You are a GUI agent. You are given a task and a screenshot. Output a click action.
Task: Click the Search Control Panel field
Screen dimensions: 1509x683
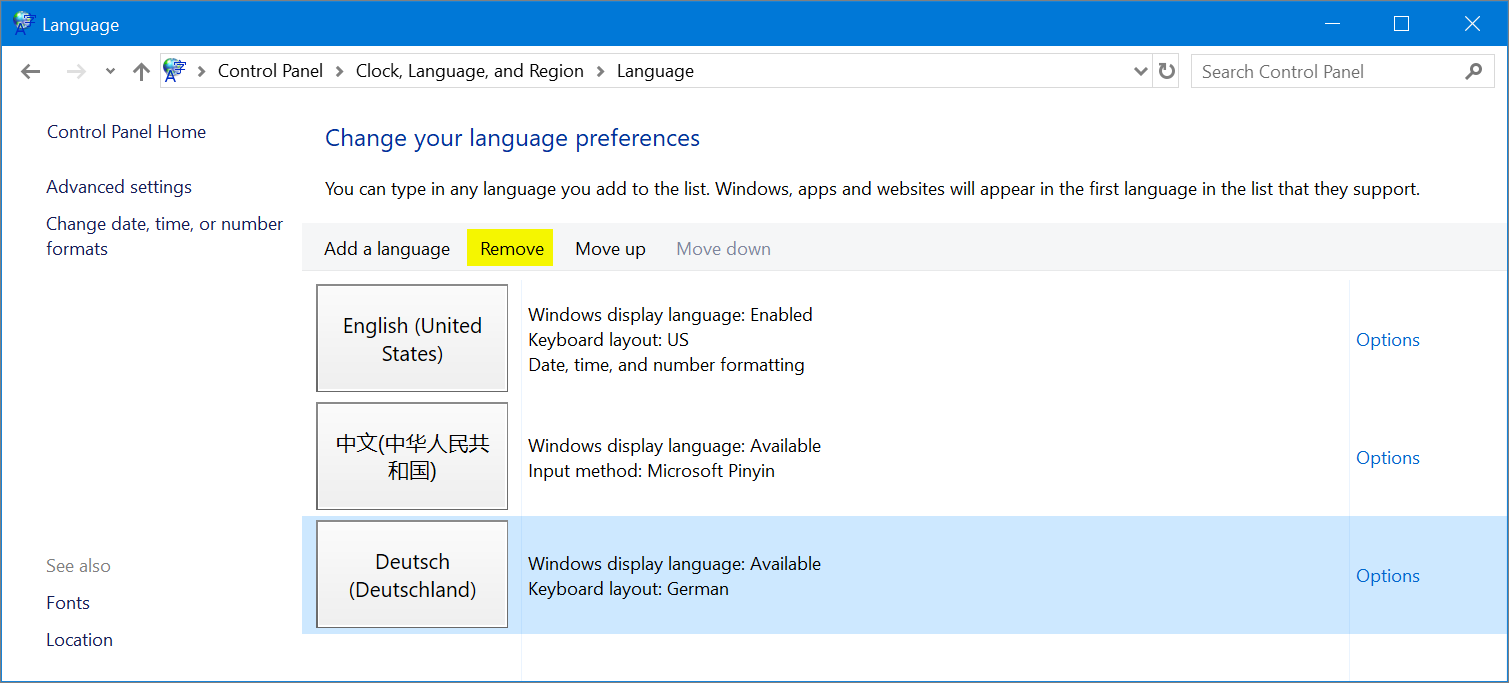[x=1325, y=71]
